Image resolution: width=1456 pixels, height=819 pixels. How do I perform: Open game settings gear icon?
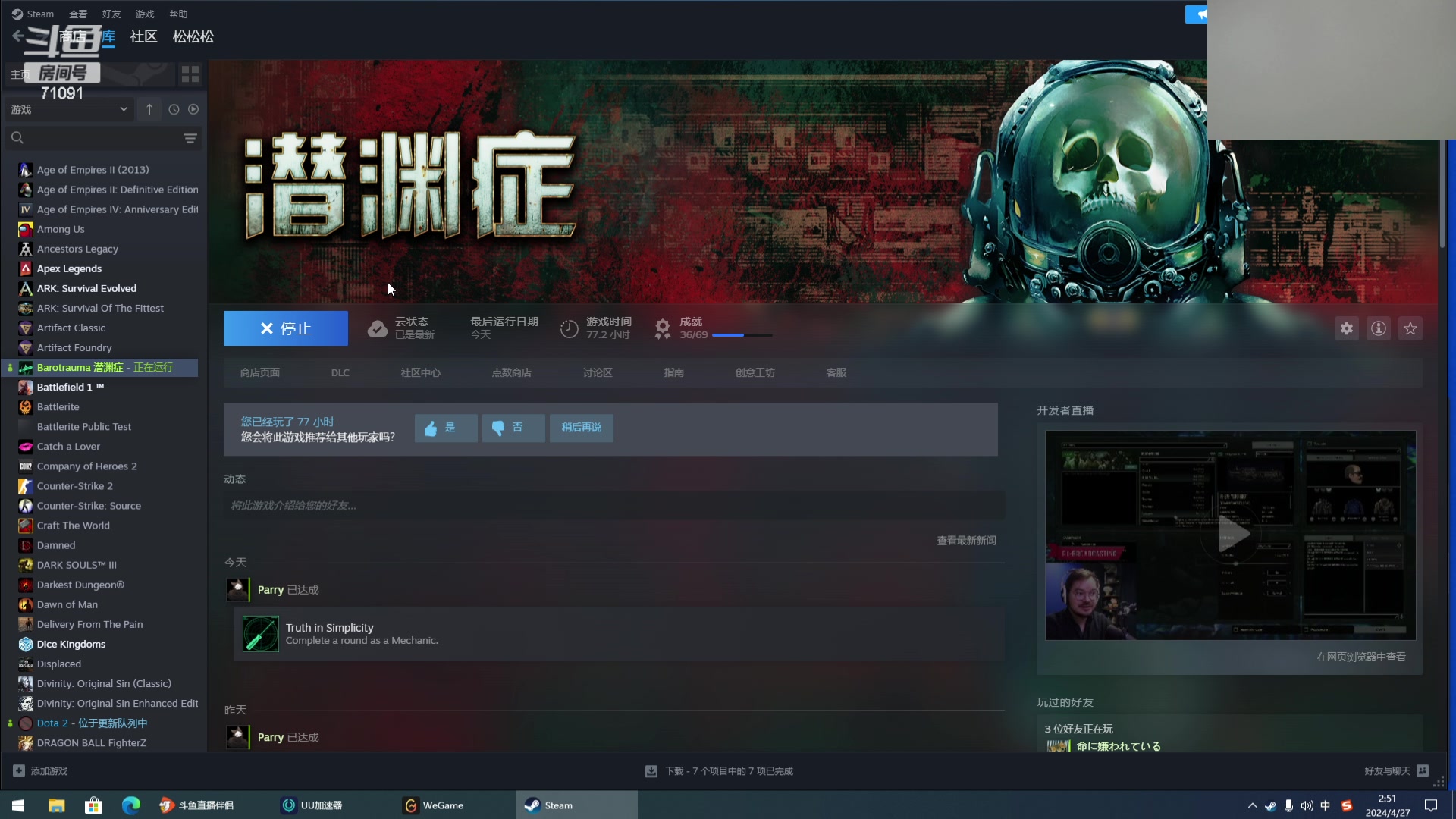pos(1347,328)
